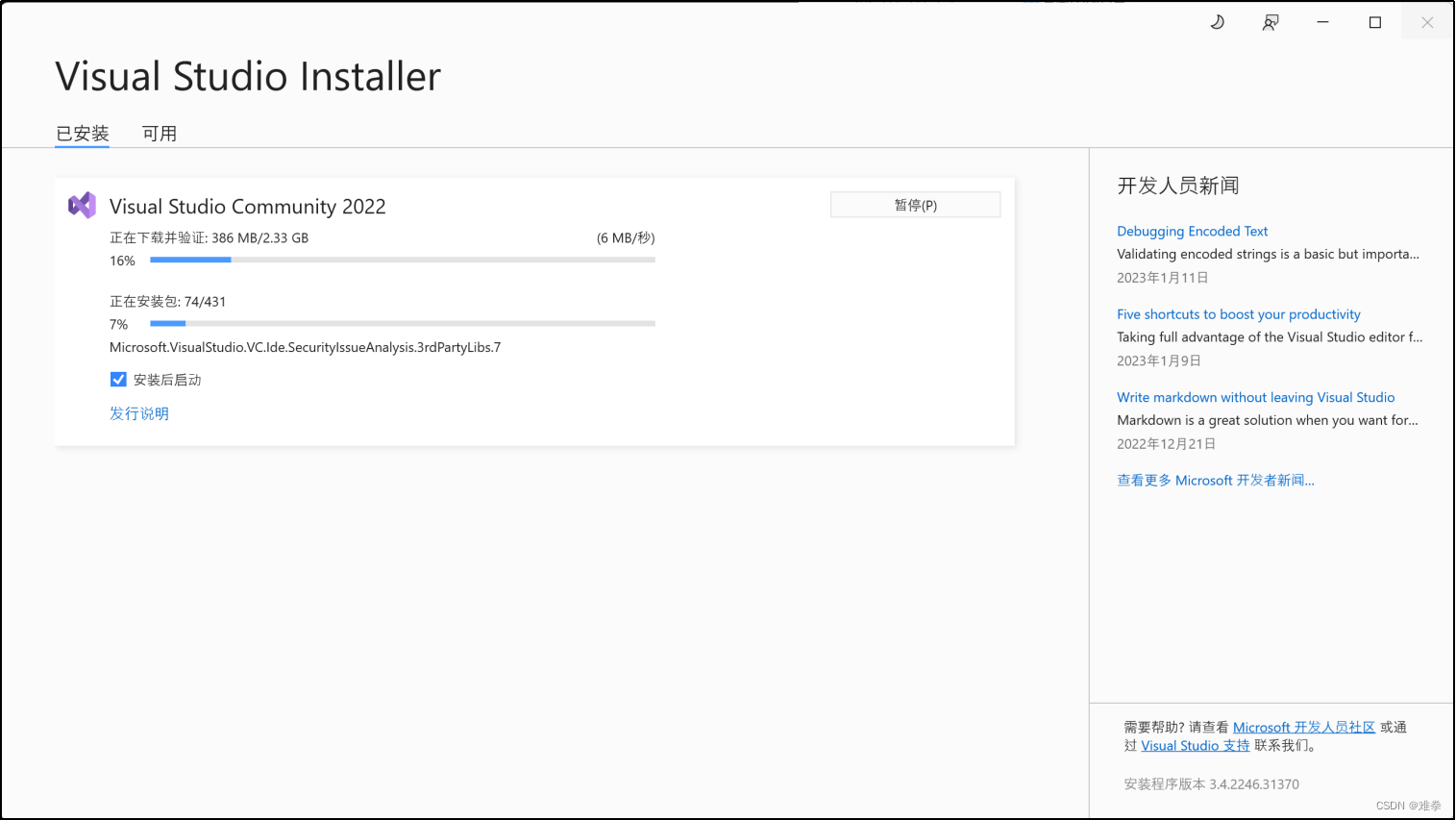The height and width of the screenshot is (820, 1456).
Task: Open 查看更多 Microsoft 开发者新闻 link
Action: click(x=1216, y=480)
